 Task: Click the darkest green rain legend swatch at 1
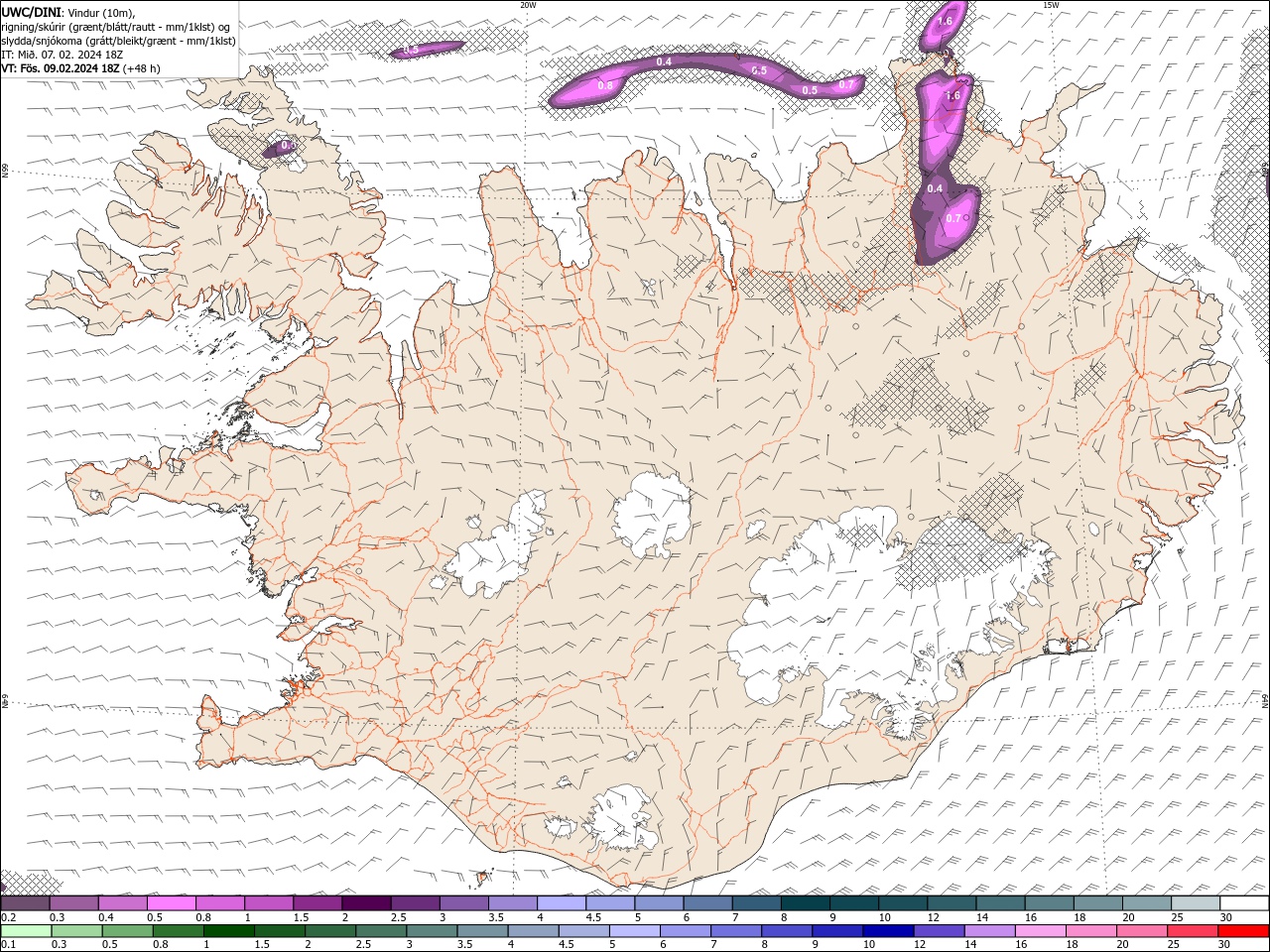click(228, 931)
